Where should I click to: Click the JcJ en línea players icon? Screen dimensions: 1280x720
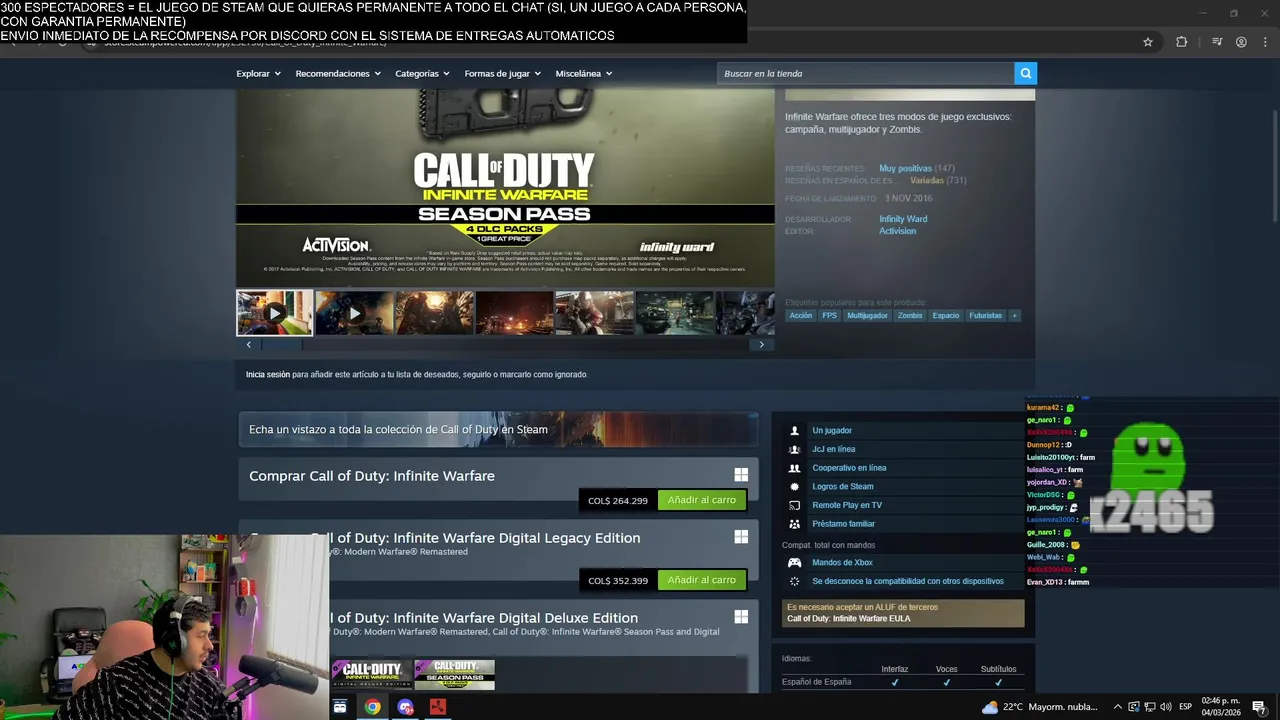(795, 449)
